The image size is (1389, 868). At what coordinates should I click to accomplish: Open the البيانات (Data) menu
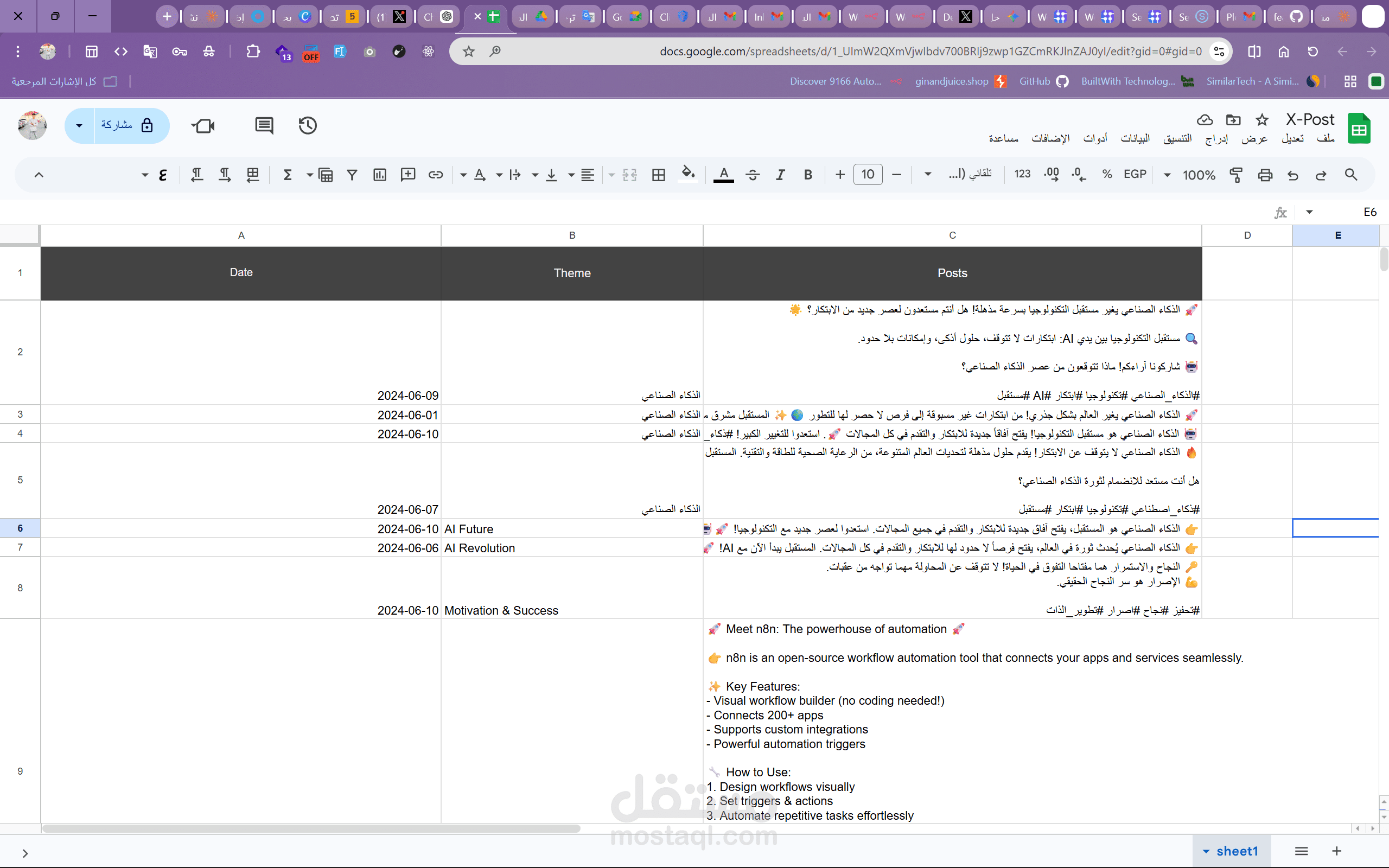(x=1135, y=138)
